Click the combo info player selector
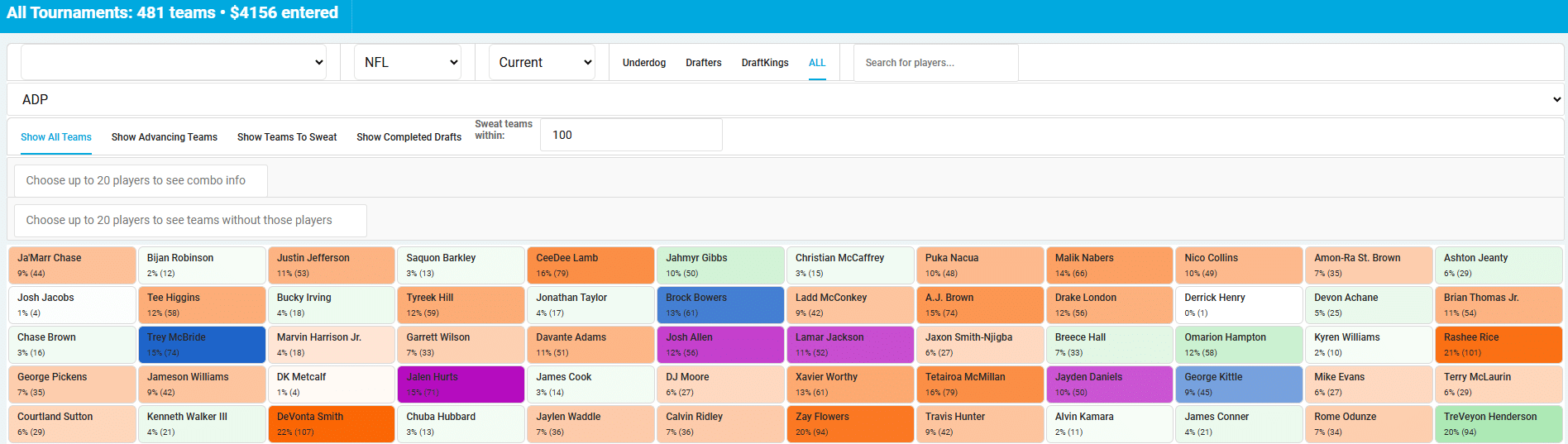This screenshot has height=444, width=1568. [141, 180]
